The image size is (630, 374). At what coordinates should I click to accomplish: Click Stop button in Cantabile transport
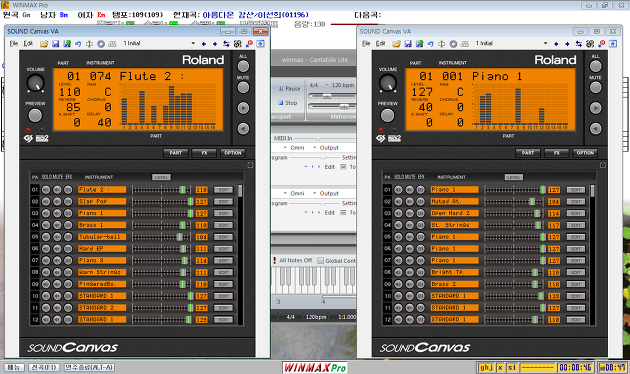tap(288, 103)
